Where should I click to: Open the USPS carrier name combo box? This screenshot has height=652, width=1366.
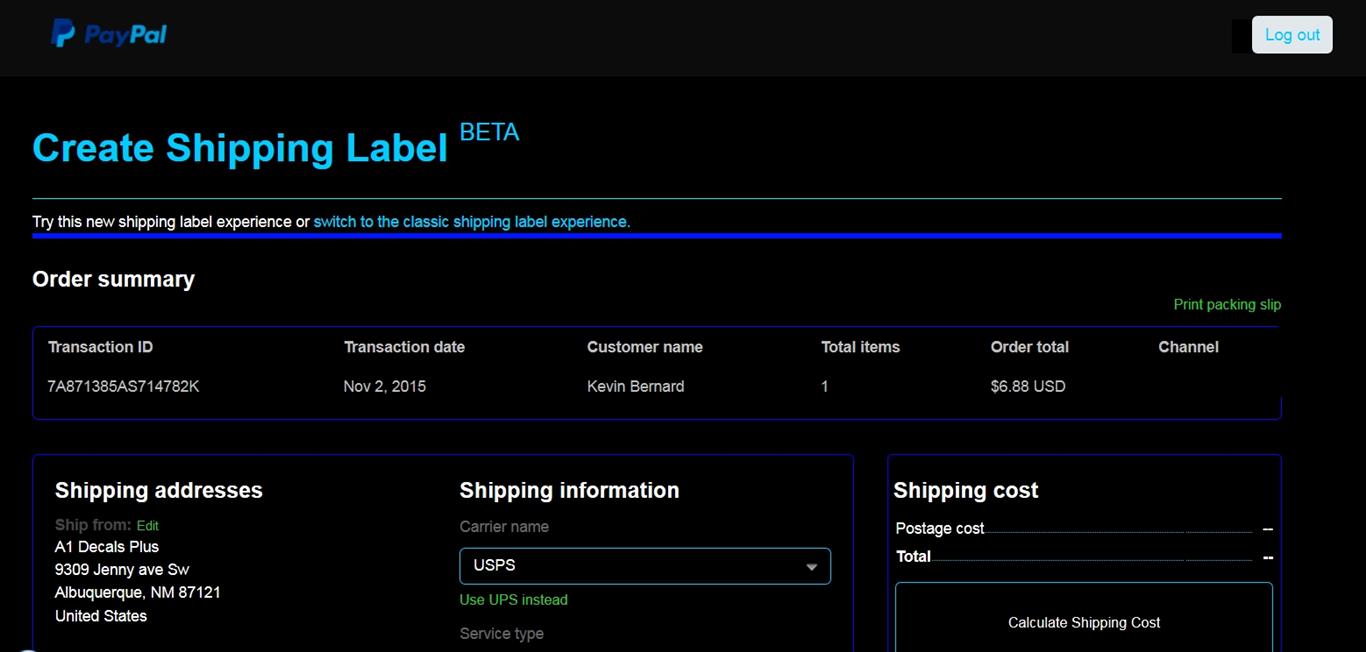coord(644,565)
